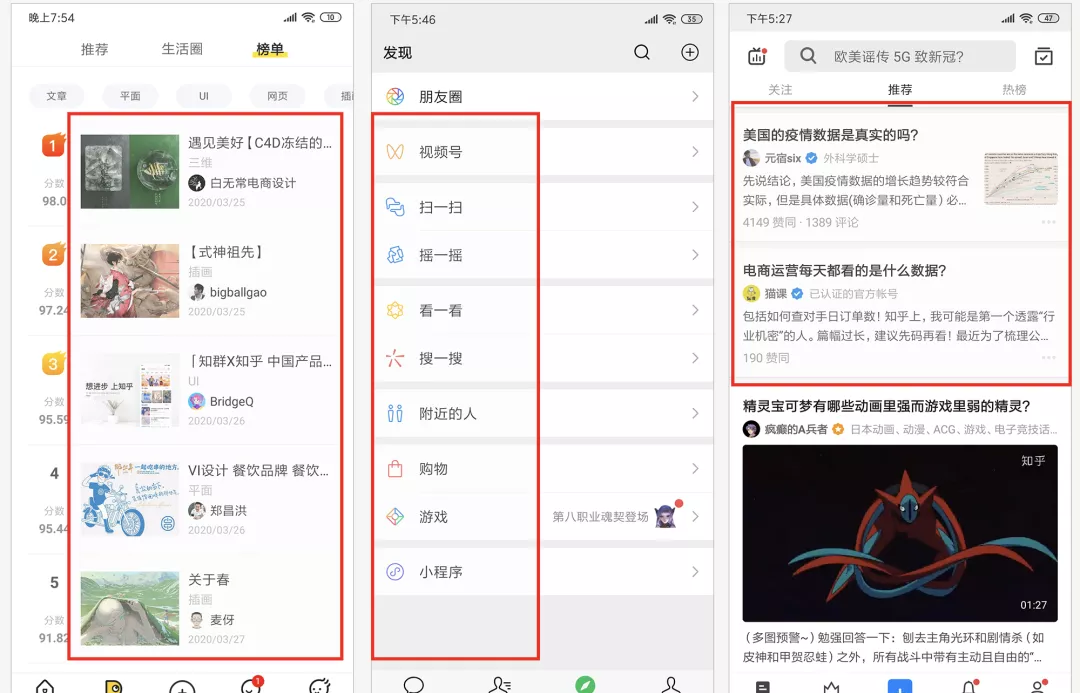
Task: Tap the green discover compass icon in bottom bar
Action: (x=585, y=685)
